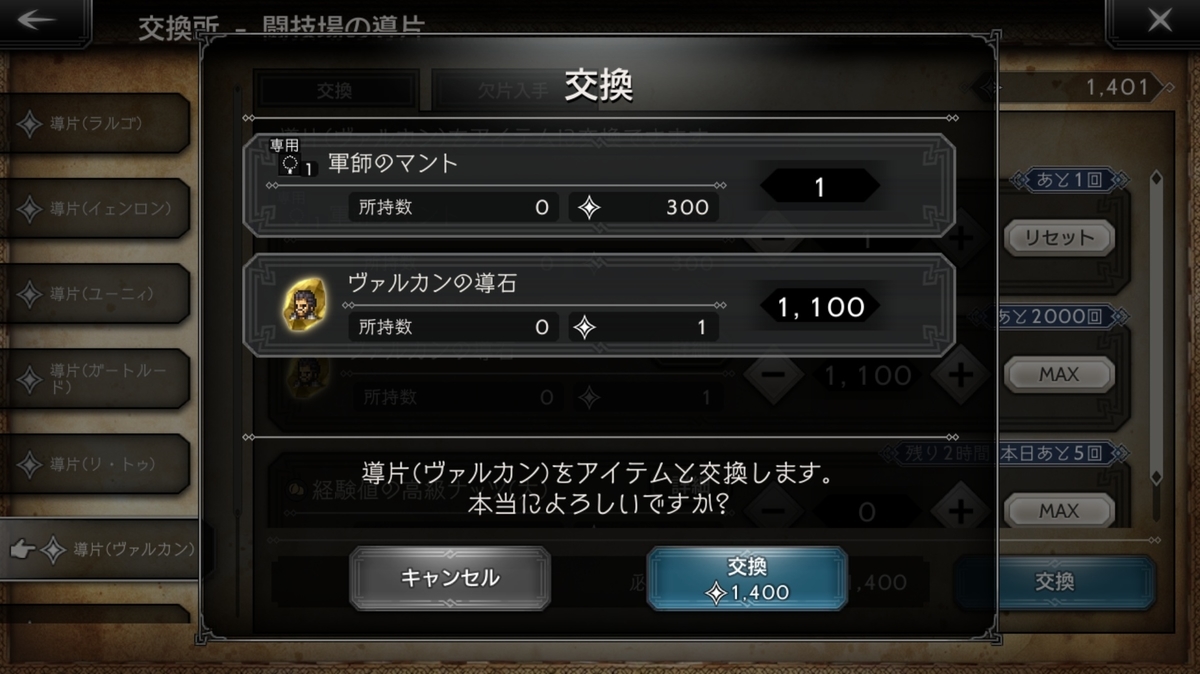Increase the 1,100 quantity using the plus stepper
This screenshot has height=674, width=1200.
point(959,375)
